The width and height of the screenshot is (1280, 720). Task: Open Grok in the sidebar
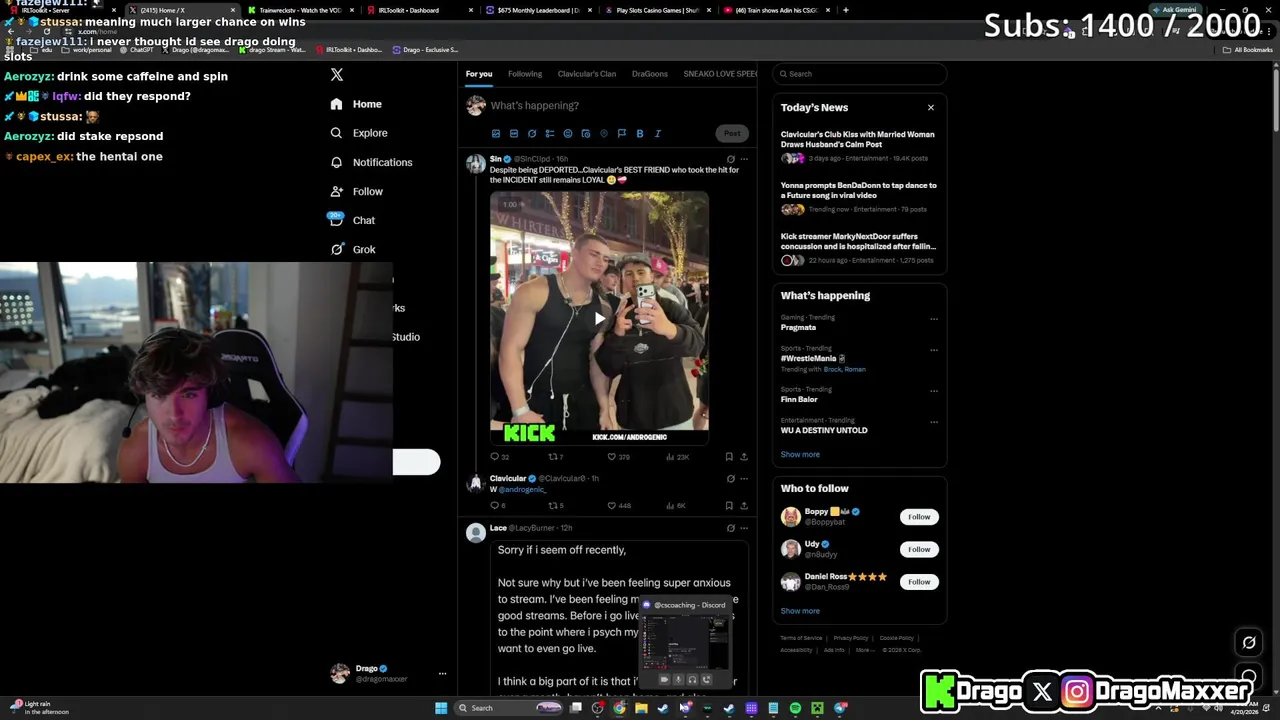pos(352,249)
